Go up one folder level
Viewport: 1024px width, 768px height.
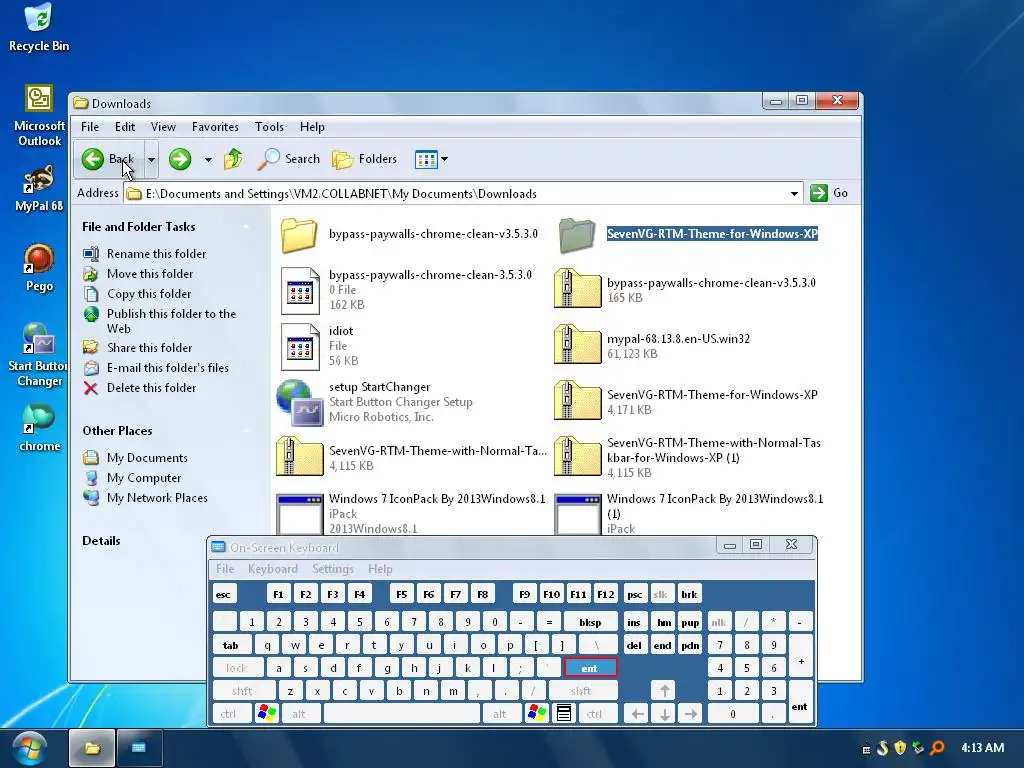[232, 159]
